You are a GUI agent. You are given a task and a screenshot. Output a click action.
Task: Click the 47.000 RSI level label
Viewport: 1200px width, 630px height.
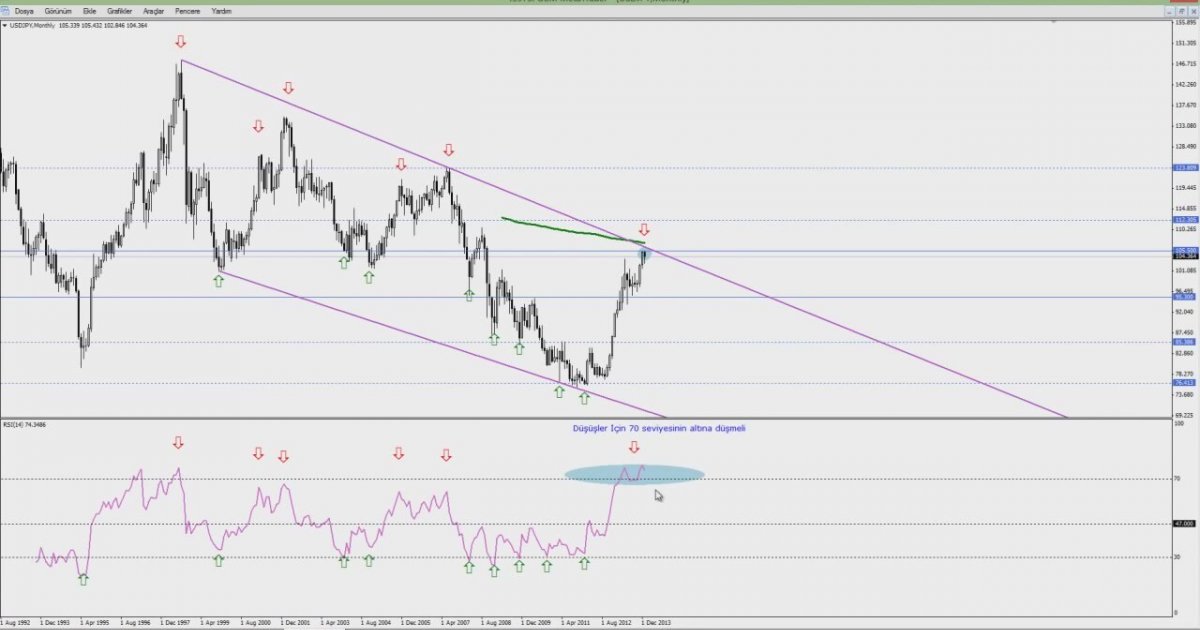click(1185, 524)
